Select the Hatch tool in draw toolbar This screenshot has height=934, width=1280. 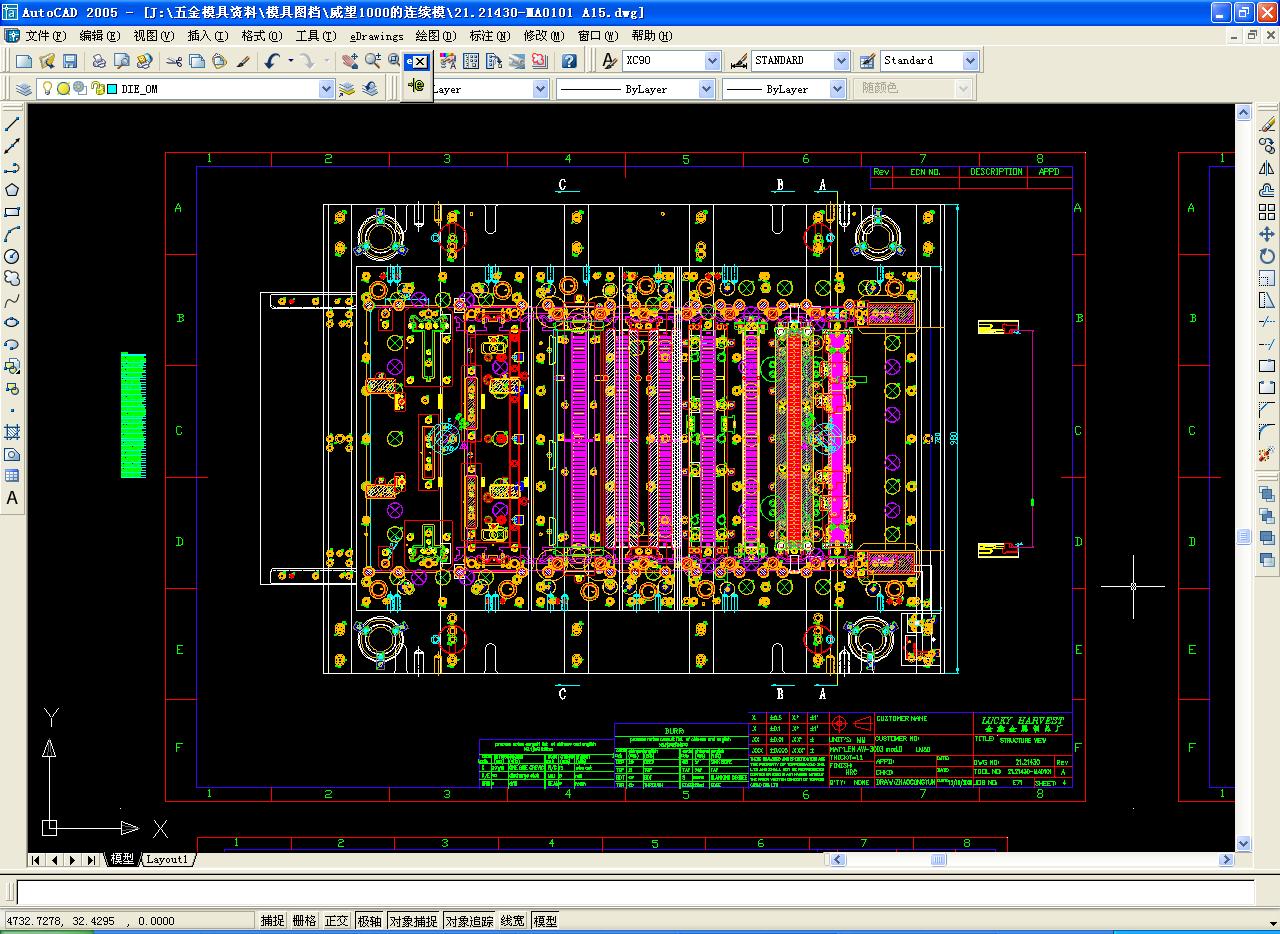click(12, 432)
